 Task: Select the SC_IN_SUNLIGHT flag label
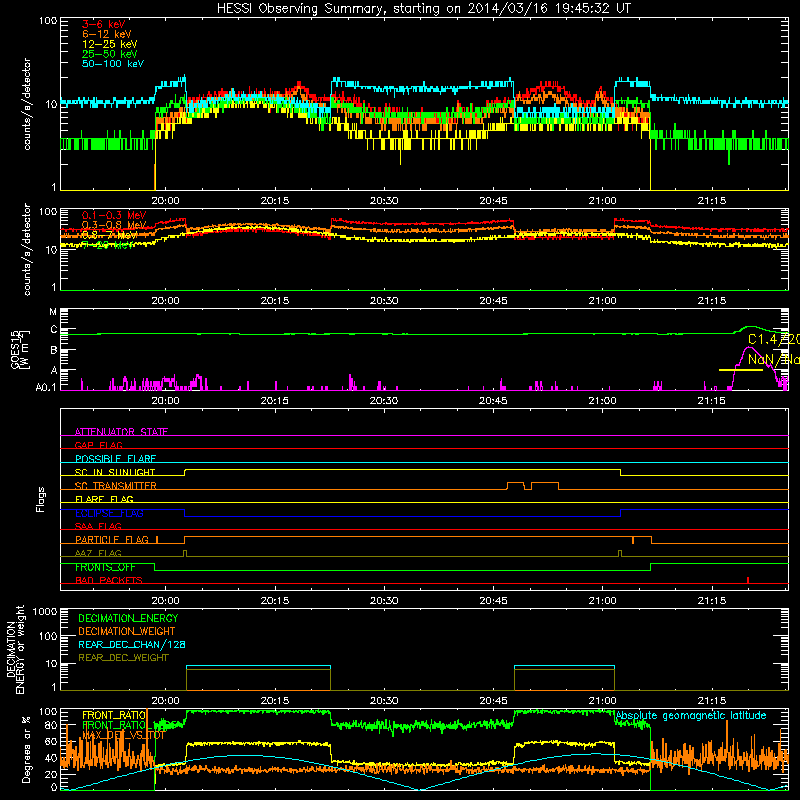click(115, 472)
